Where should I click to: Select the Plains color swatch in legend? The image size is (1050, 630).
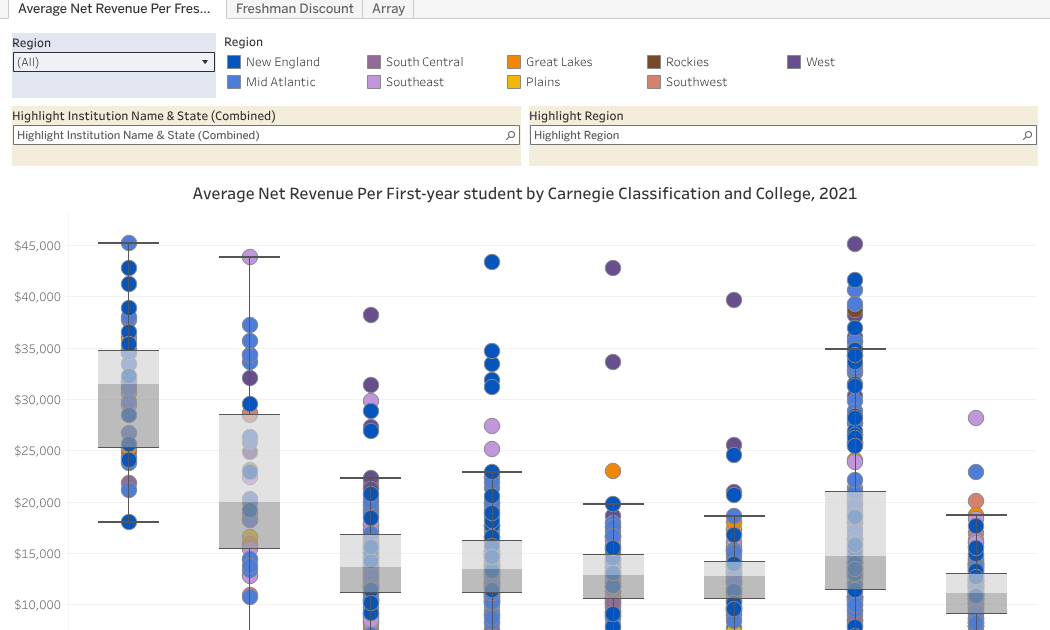tap(515, 82)
